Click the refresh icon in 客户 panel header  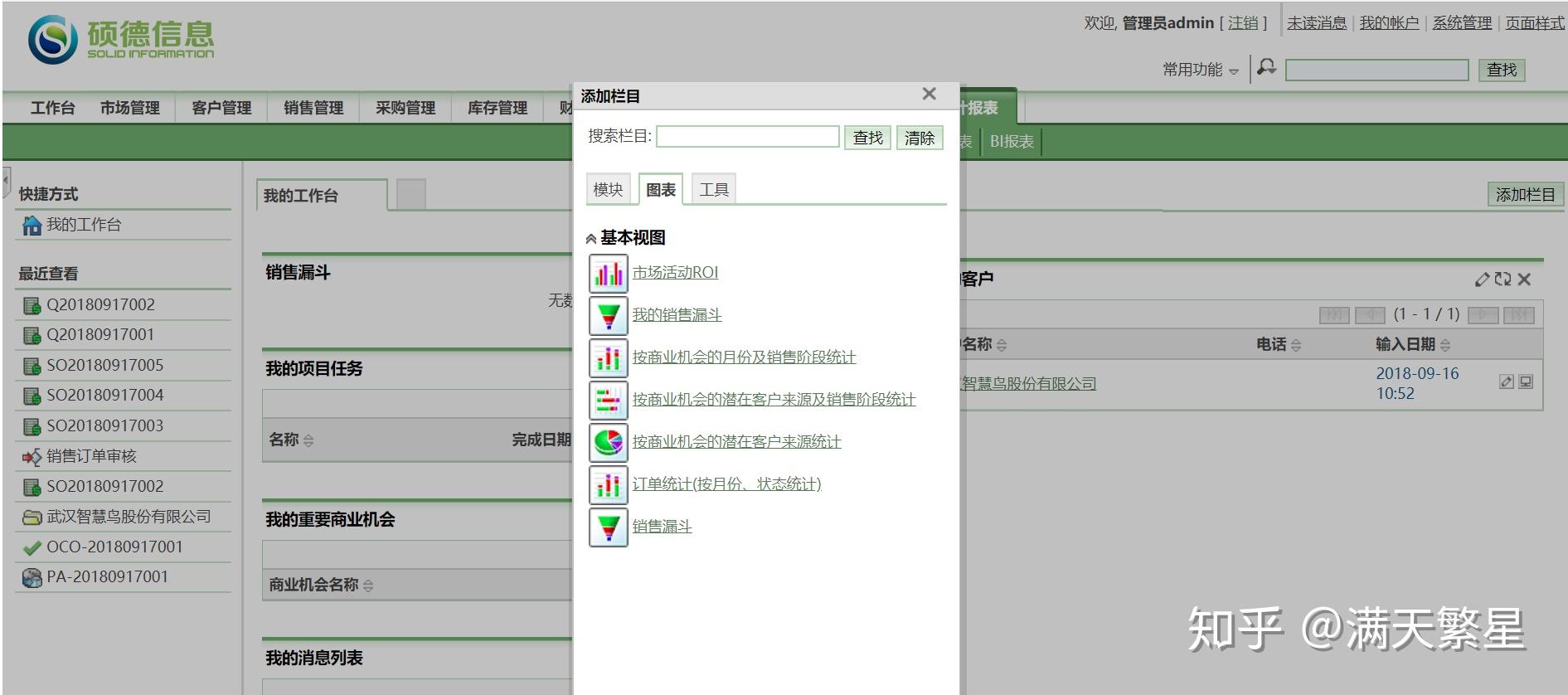point(1502,279)
